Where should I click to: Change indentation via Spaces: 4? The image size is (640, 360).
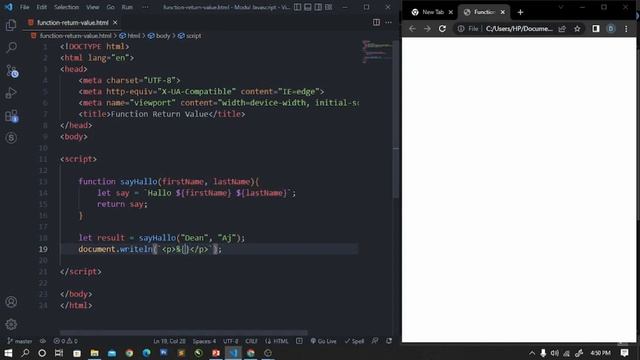(204, 341)
